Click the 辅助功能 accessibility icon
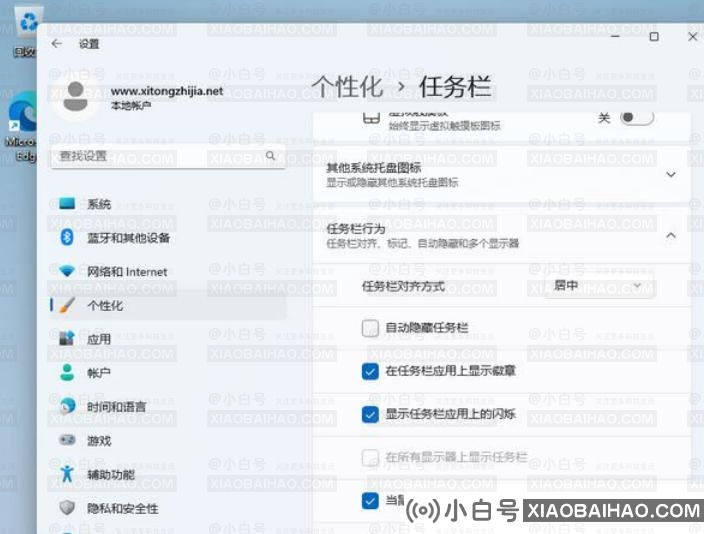 67,474
